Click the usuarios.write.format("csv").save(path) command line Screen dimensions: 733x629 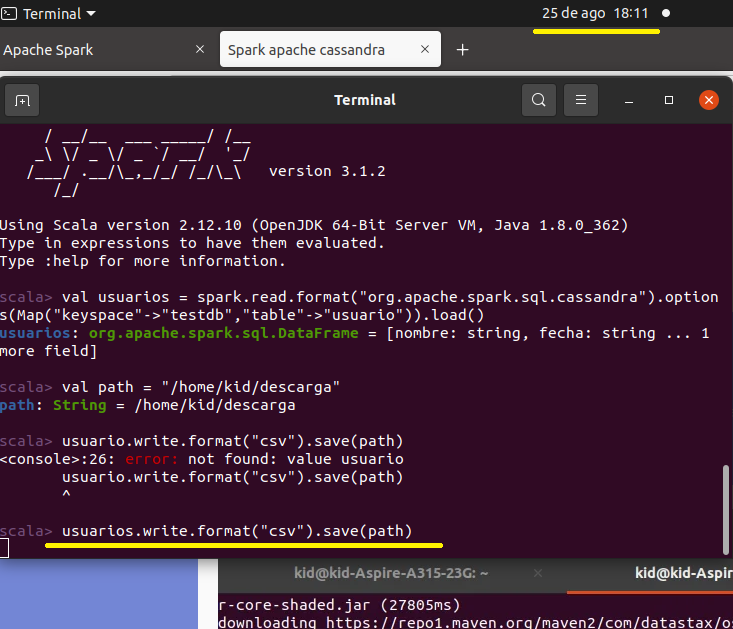pos(237,531)
